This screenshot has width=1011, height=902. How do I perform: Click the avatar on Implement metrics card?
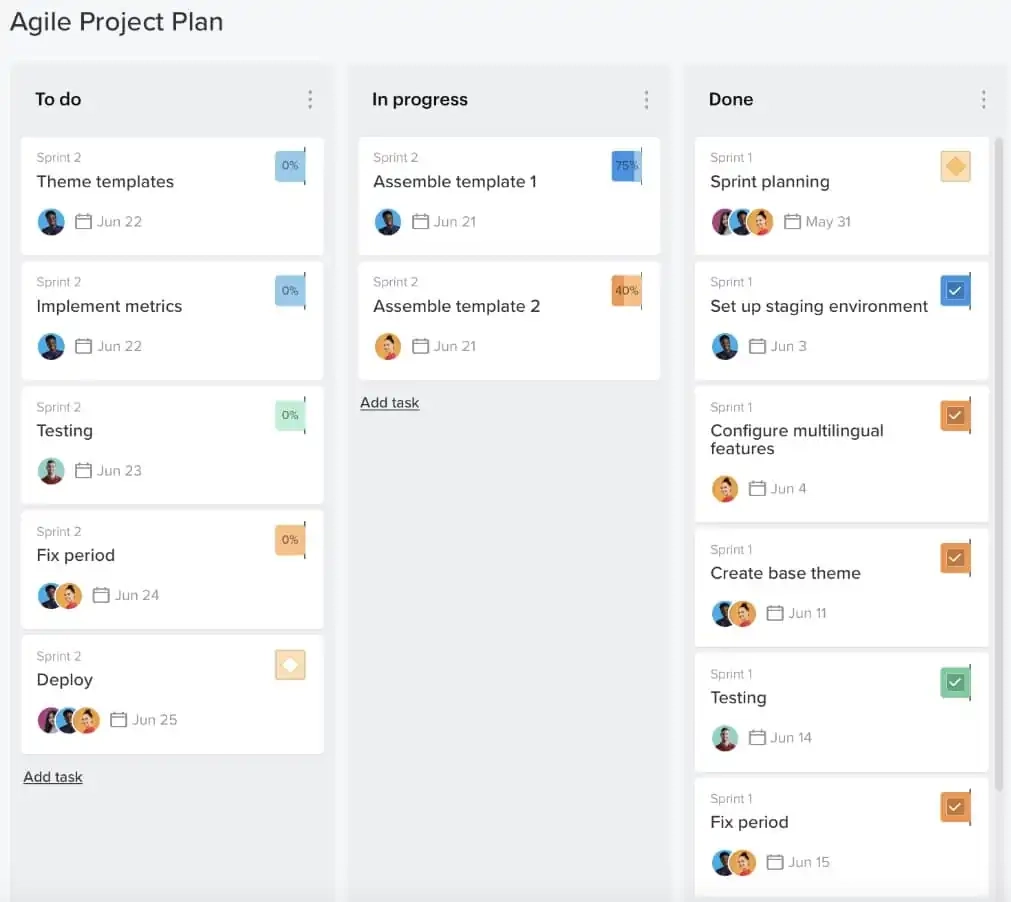coord(51,346)
